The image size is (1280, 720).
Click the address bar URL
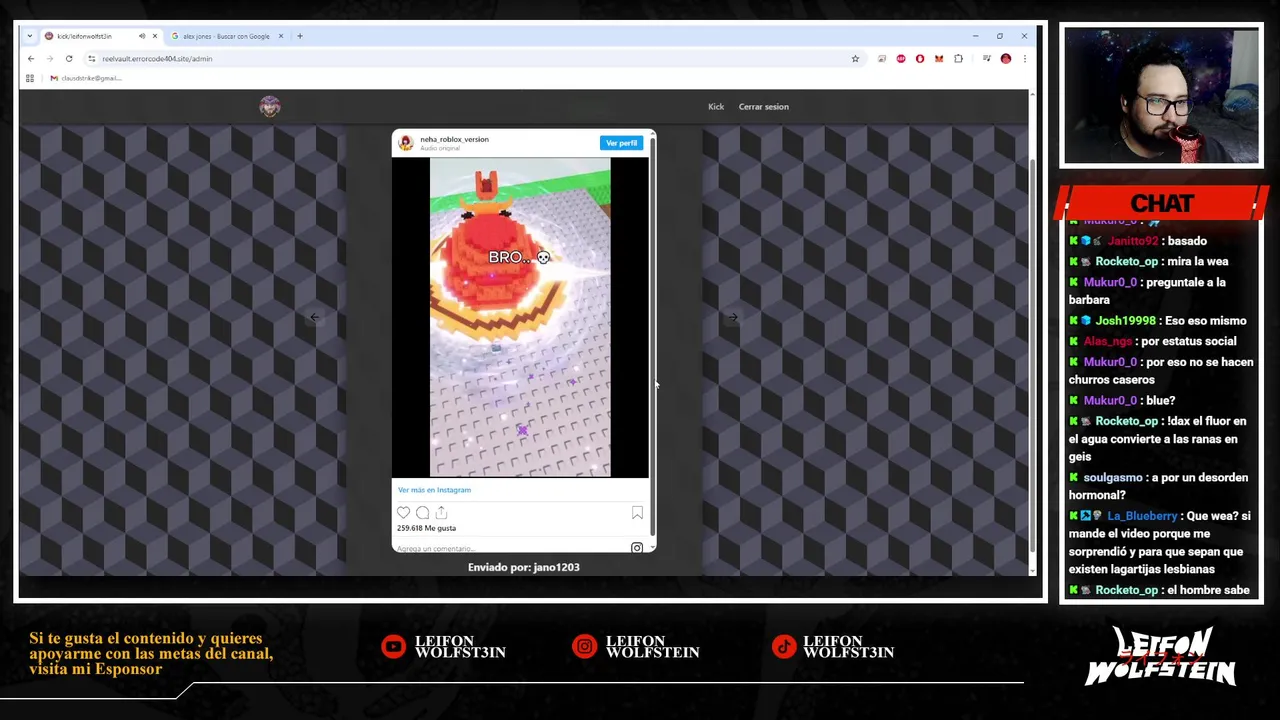157,59
